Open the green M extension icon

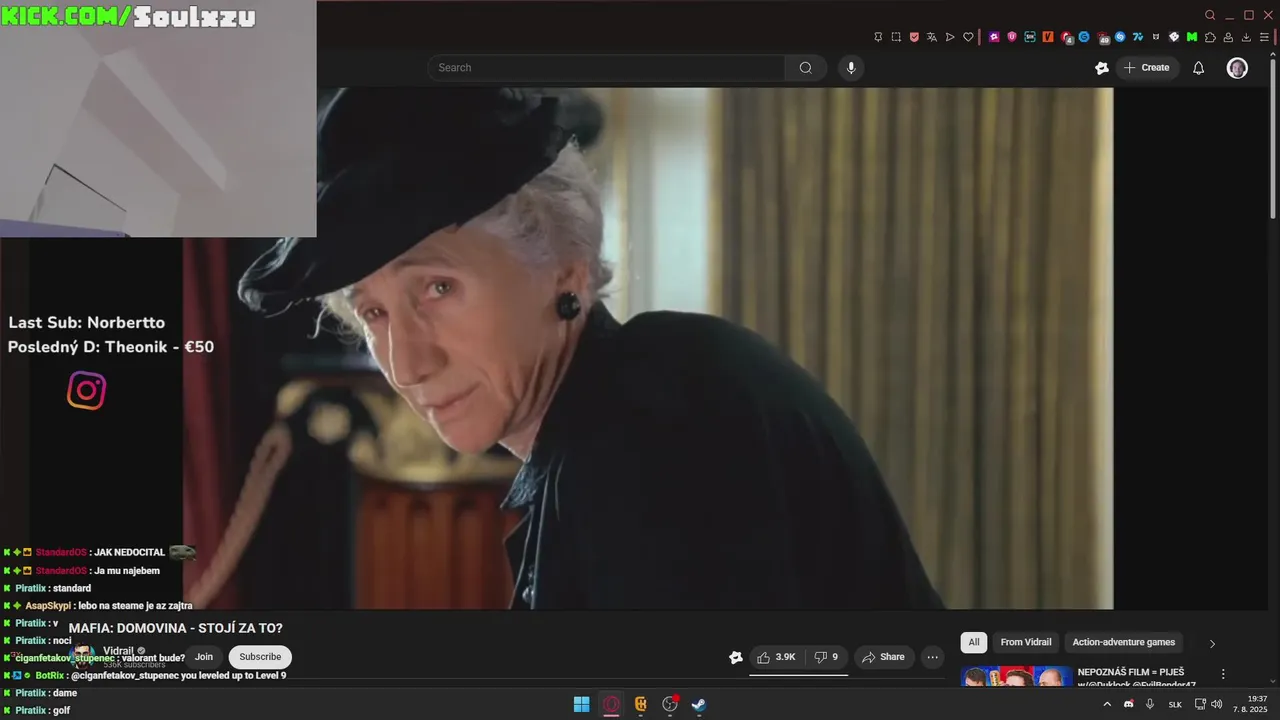1192,37
